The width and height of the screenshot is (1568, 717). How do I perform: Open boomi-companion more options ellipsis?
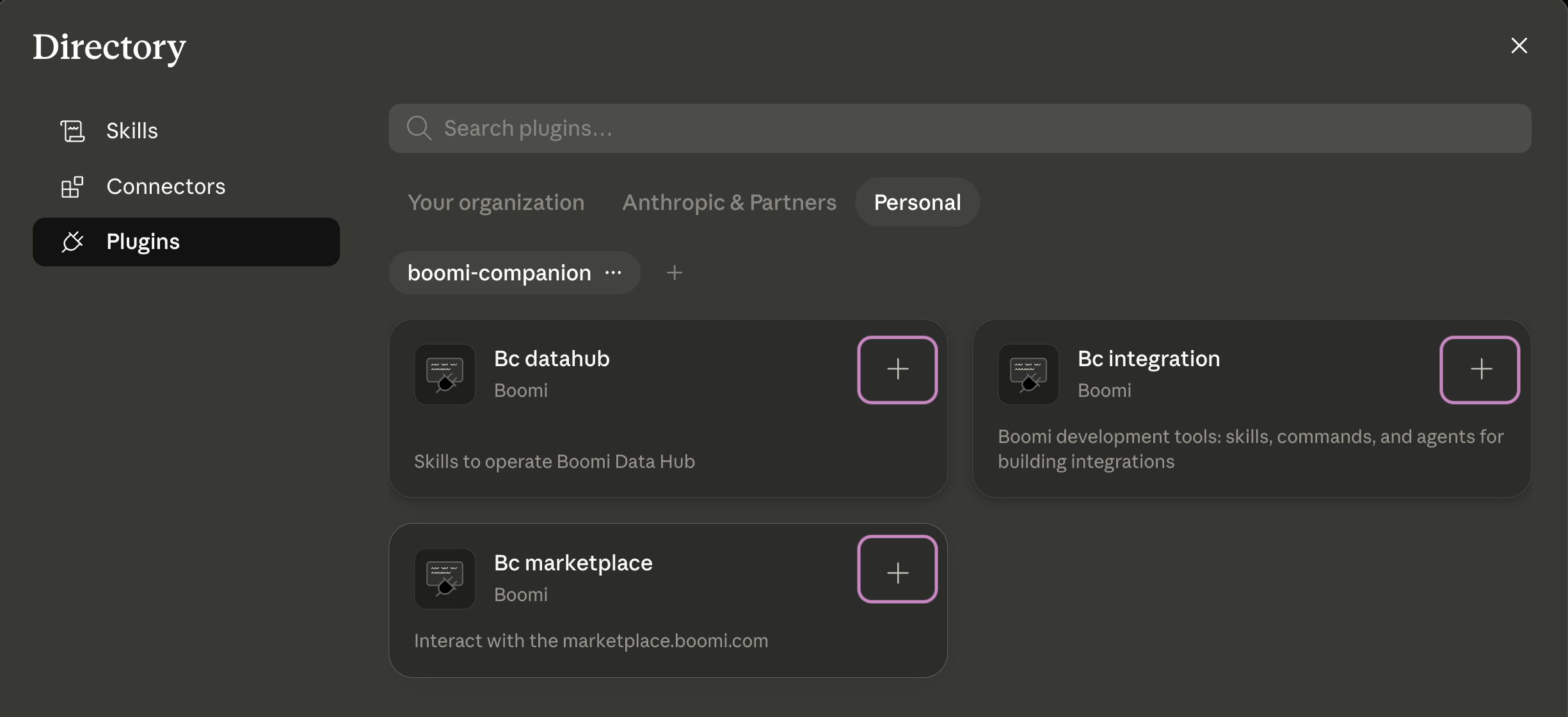pyautogui.click(x=613, y=273)
